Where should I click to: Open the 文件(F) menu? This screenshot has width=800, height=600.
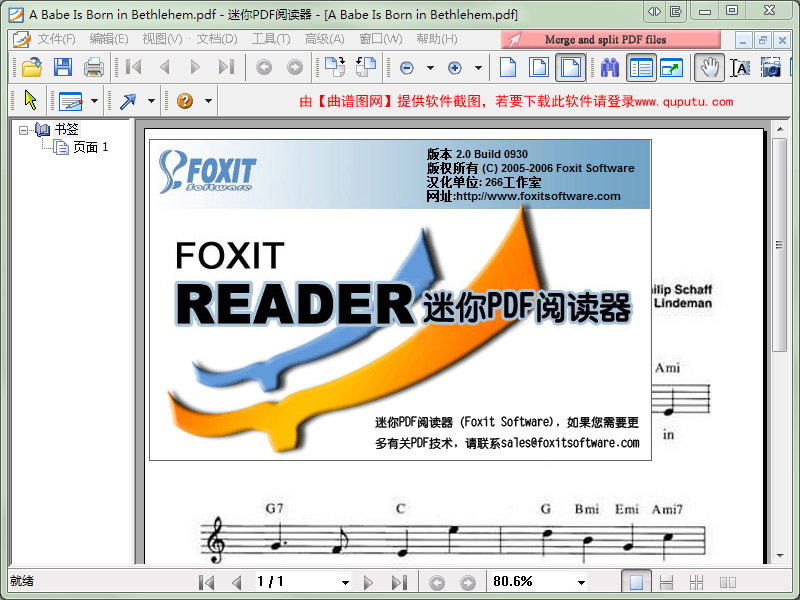click(56, 39)
